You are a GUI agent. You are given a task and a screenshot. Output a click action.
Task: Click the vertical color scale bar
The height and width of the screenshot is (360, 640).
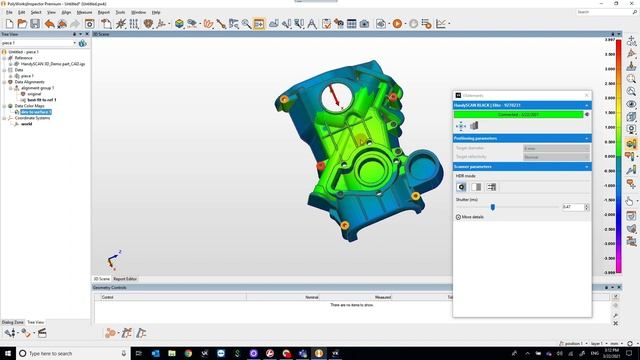(x=618, y=156)
